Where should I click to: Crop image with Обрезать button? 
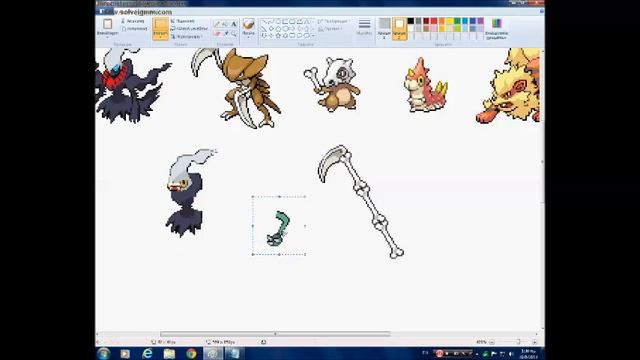(182, 21)
